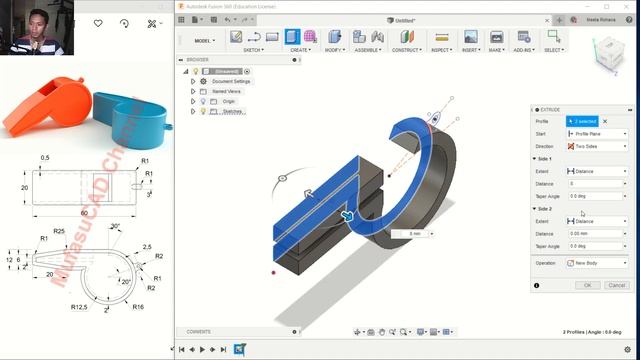Click OK in Extrude dialog
Image resolution: width=640 pixels, height=360 pixels.
pyautogui.click(x=587, y=285)
